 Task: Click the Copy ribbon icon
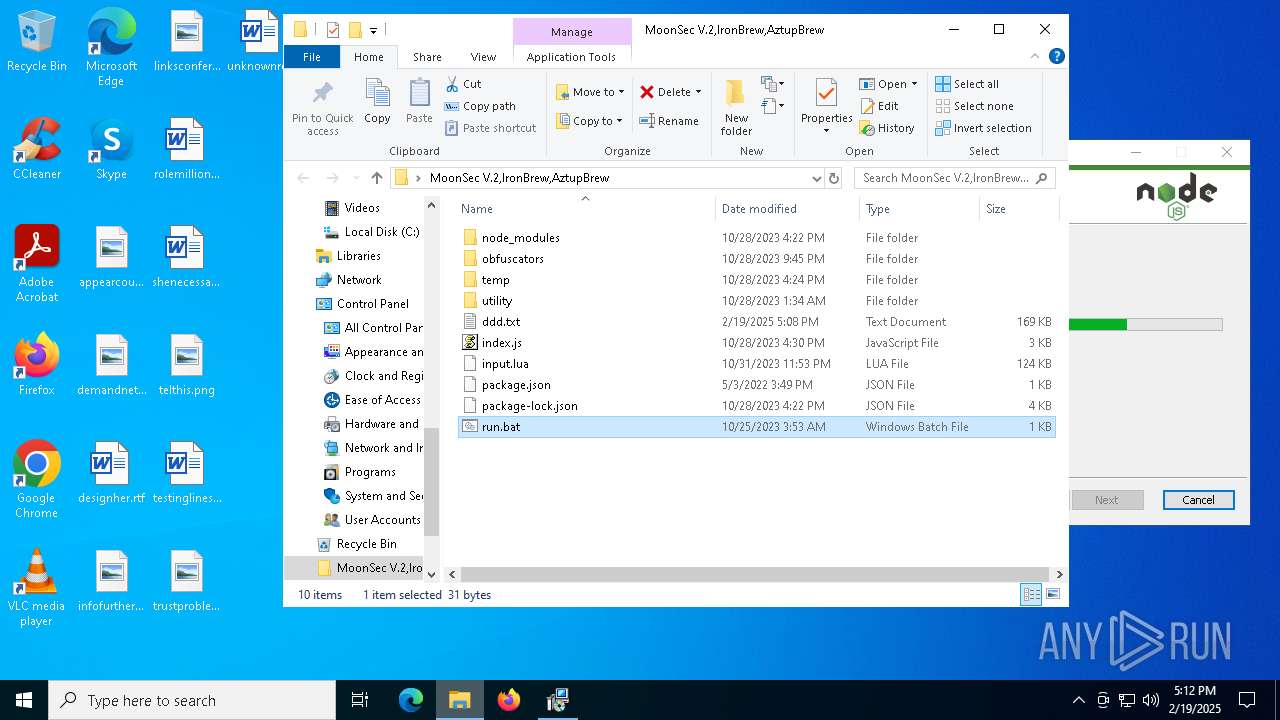pyautogui.click(x=377, y=101)
